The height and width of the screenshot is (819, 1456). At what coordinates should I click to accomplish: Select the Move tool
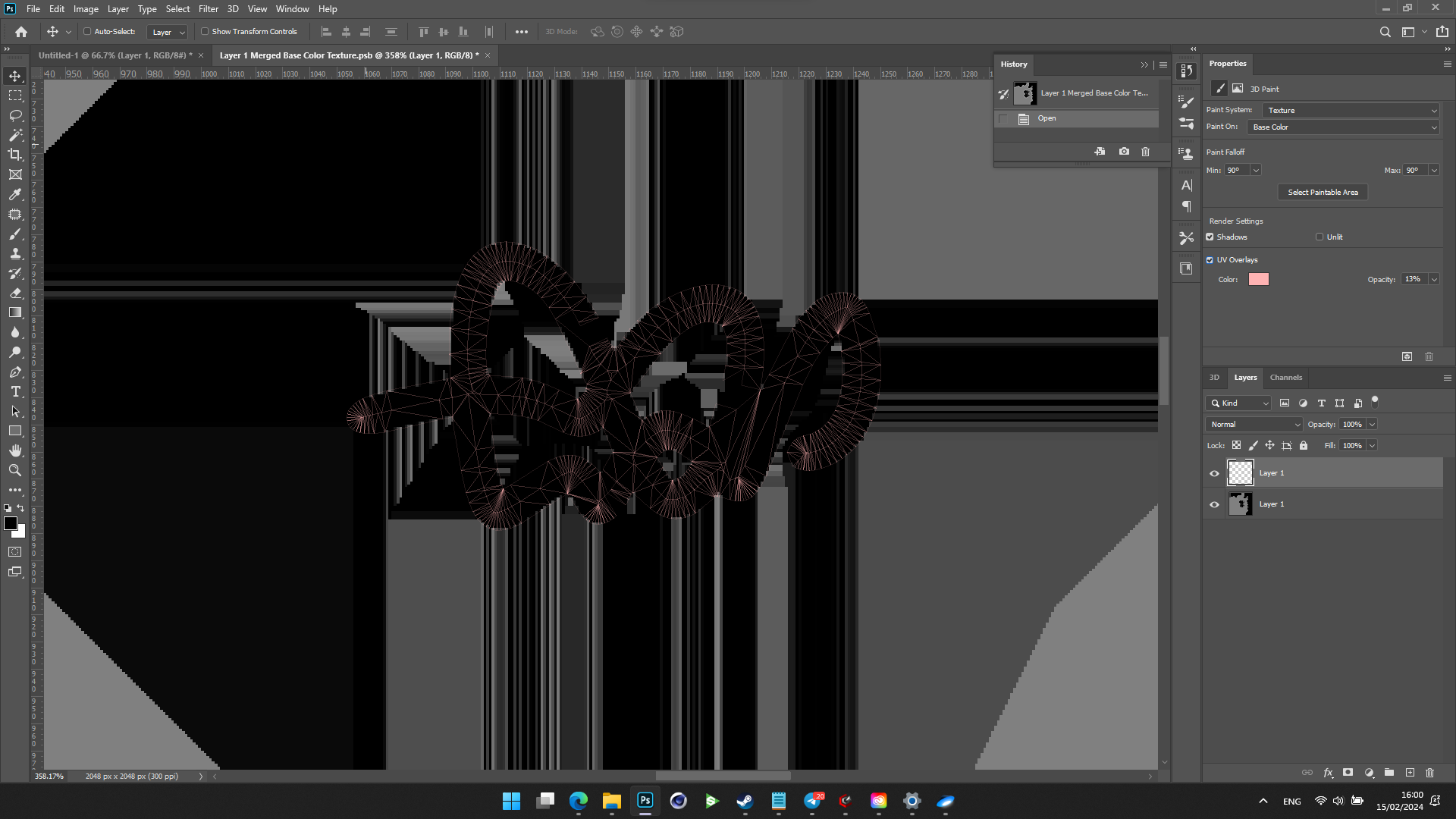click(x=15, y=76)
